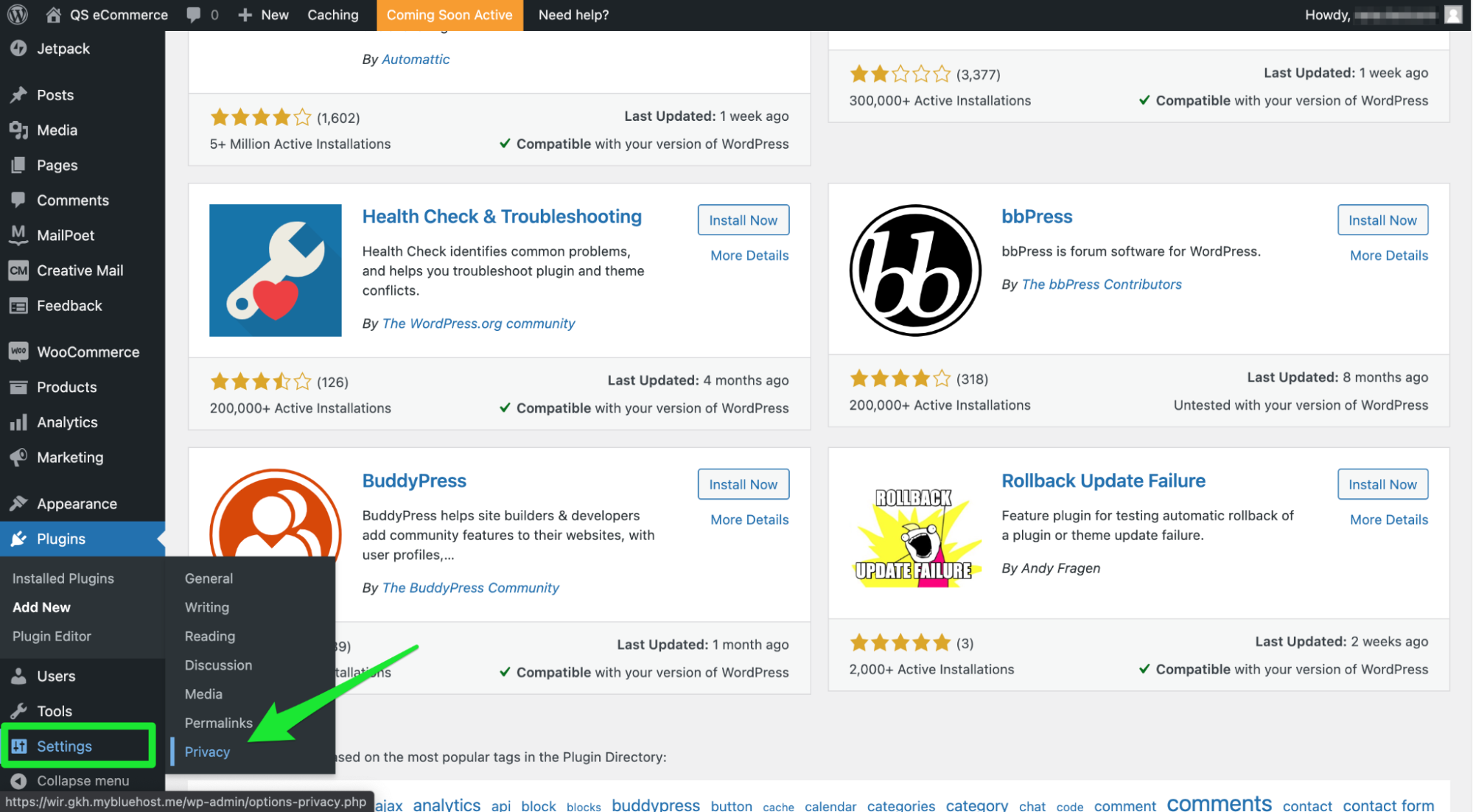View More Details for Health Check & Troubleshooting

point(749,255)
